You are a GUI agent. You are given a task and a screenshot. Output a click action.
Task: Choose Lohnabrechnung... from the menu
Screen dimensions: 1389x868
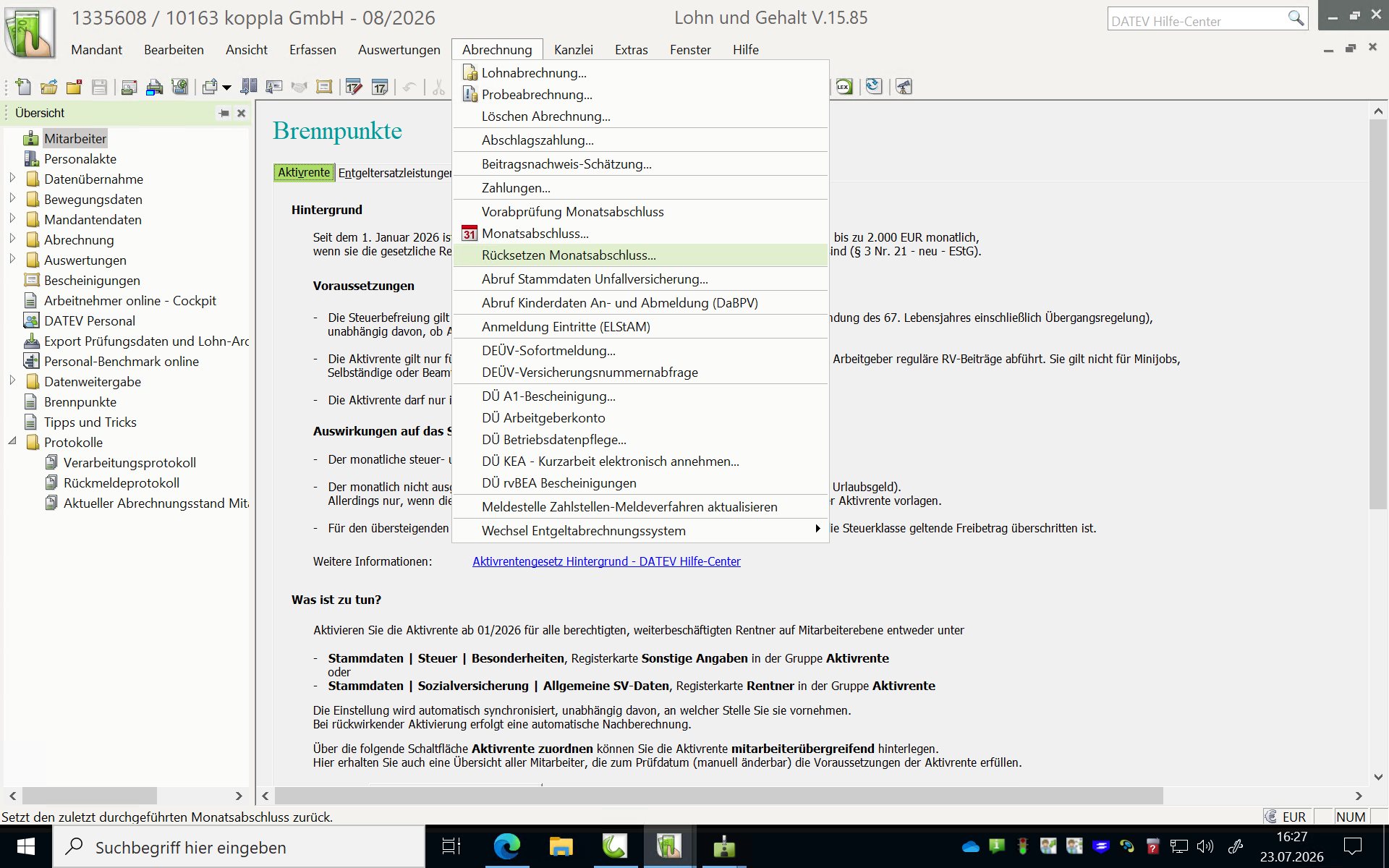tap(640, 72)
